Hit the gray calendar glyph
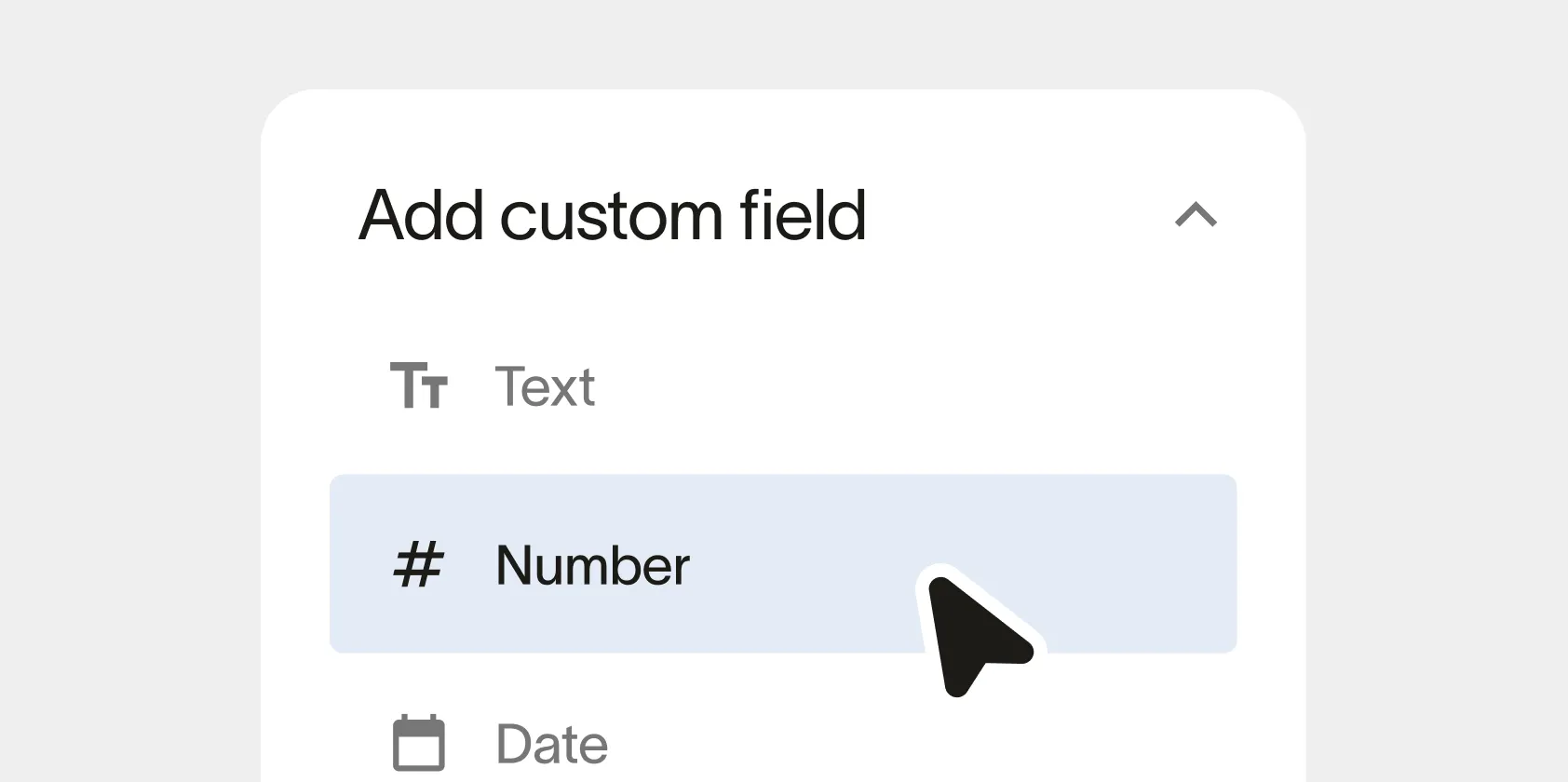The width and height of the screenshot is (1568, 782). (x=418, y=743)
